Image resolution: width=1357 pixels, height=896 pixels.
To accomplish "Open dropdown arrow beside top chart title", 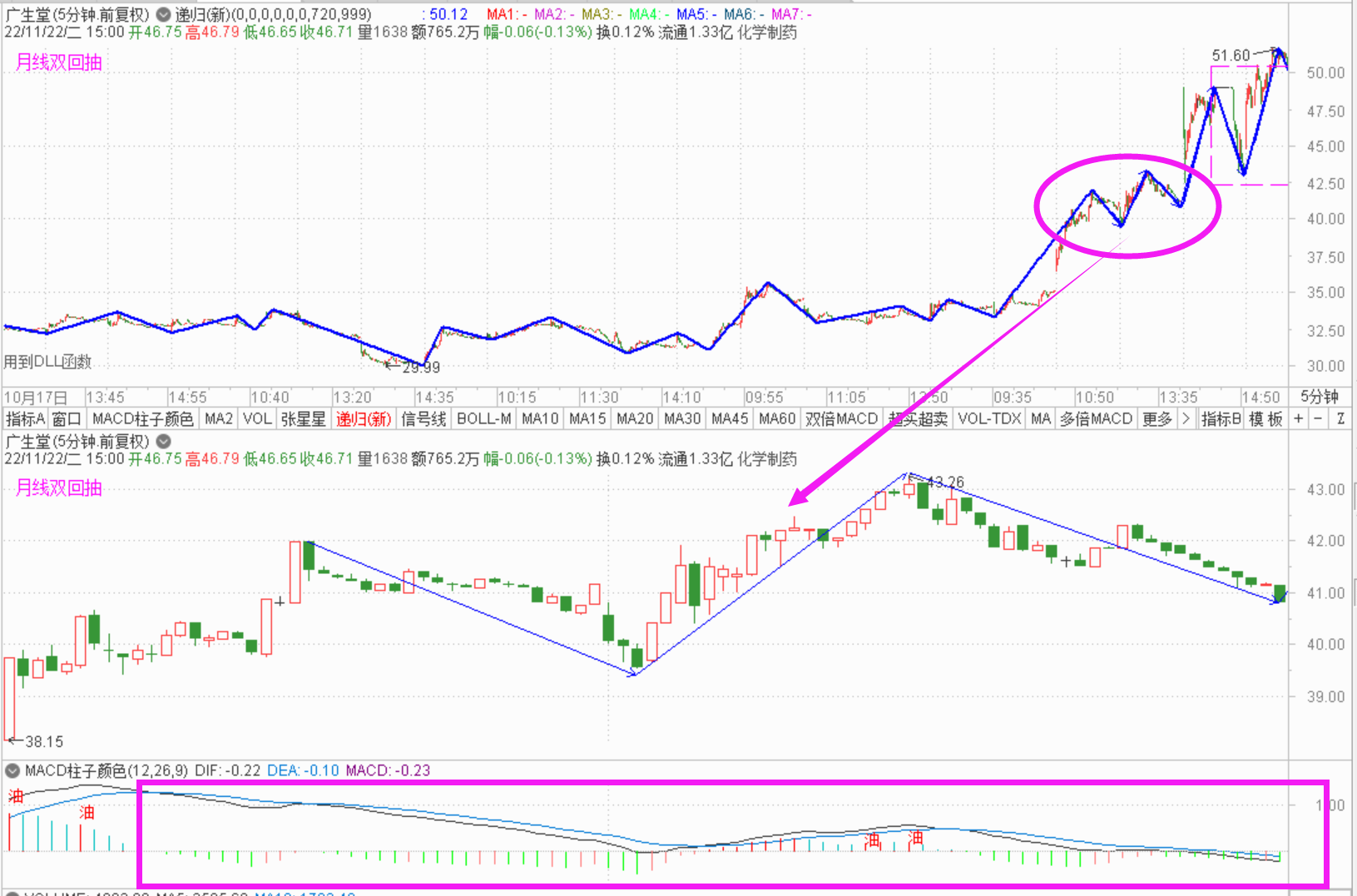I will pyautogui.click(x=164, y=14).
